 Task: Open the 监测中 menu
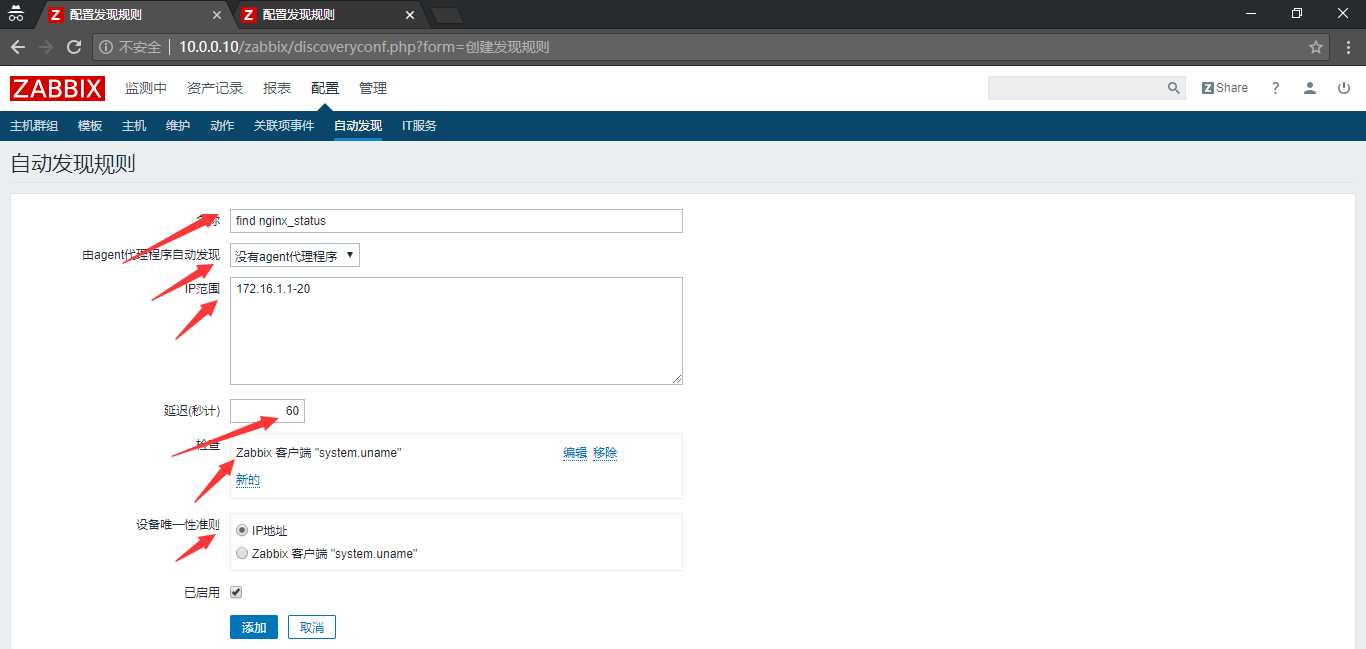pyautogui.click(x=146, y=88)
